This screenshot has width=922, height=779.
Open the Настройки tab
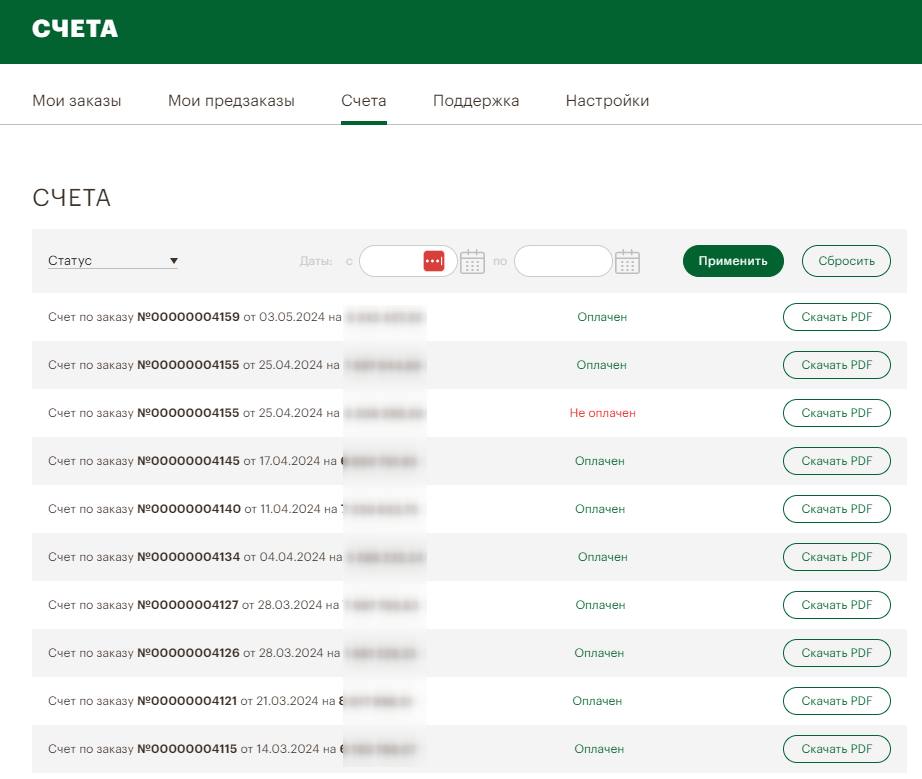coord(607,101)
